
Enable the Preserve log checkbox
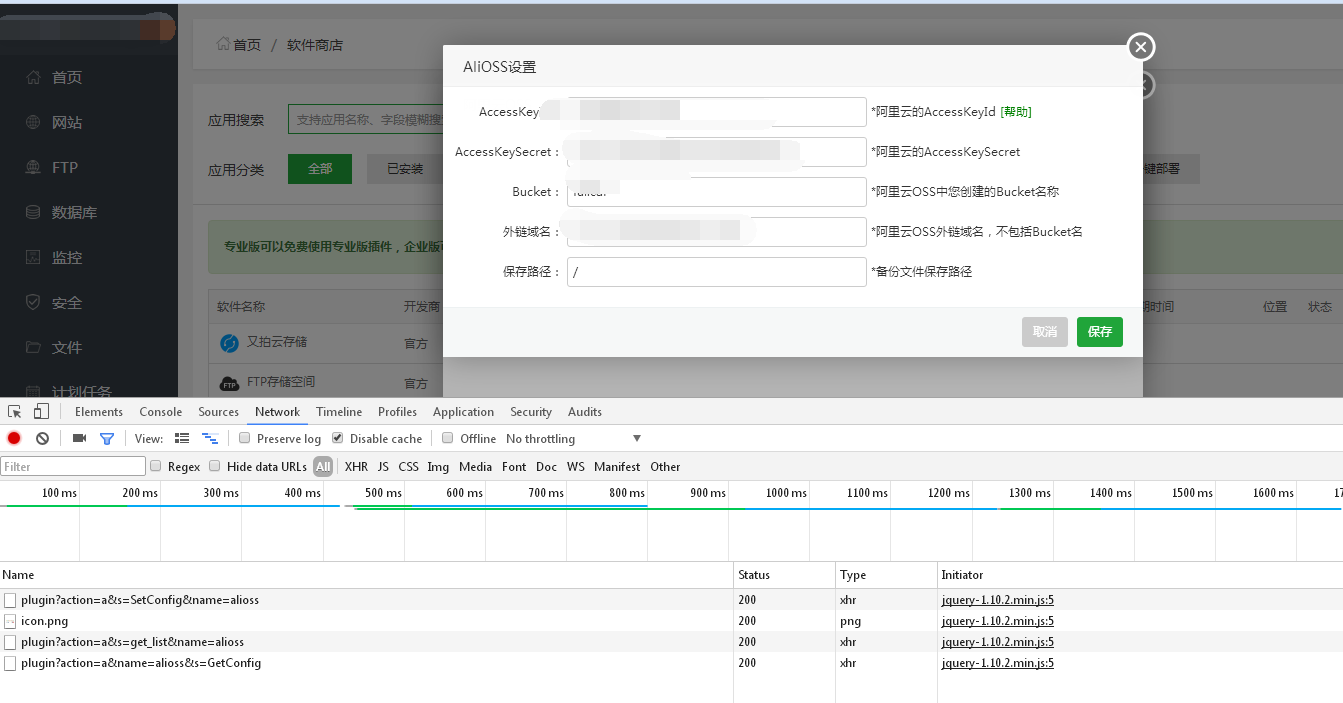pyautogui.click(x=245, y=438)
